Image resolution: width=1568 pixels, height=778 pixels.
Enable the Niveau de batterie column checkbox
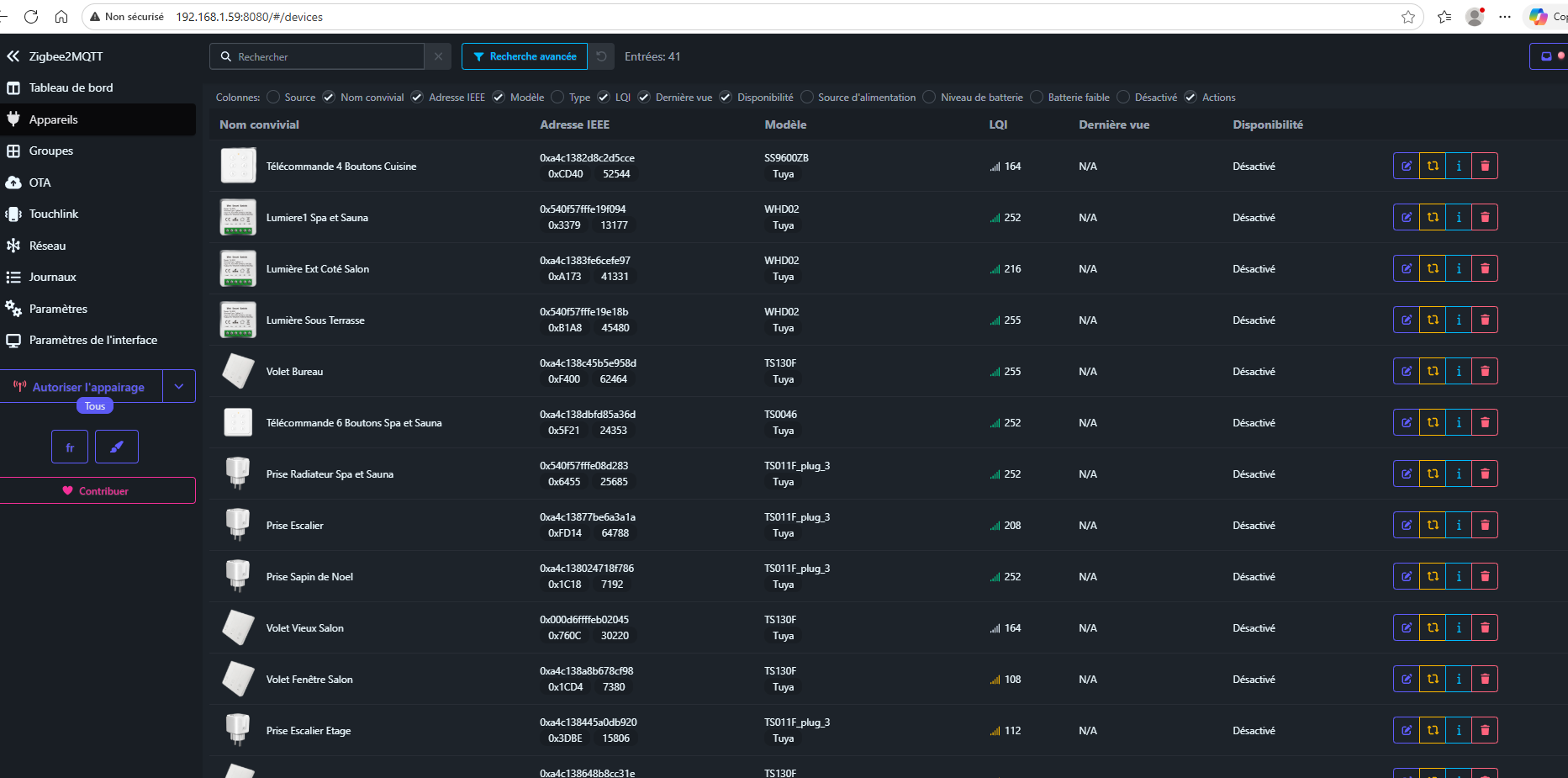pos(929,98)
